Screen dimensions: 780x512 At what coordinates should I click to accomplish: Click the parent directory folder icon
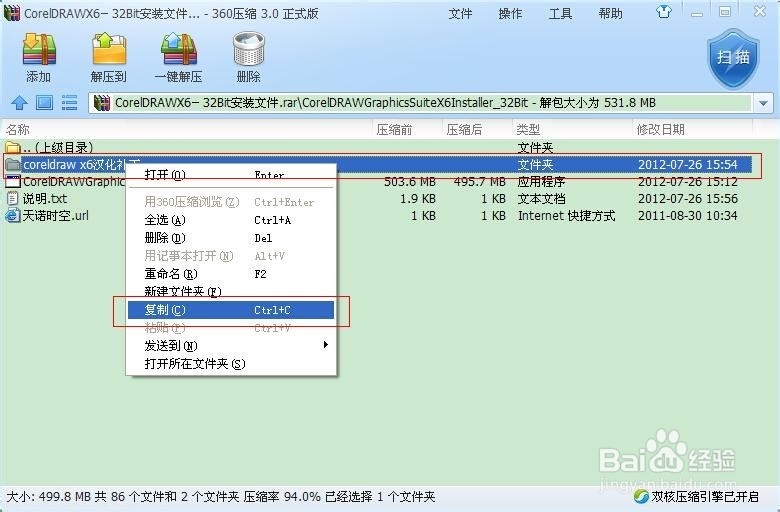(13, 147)
